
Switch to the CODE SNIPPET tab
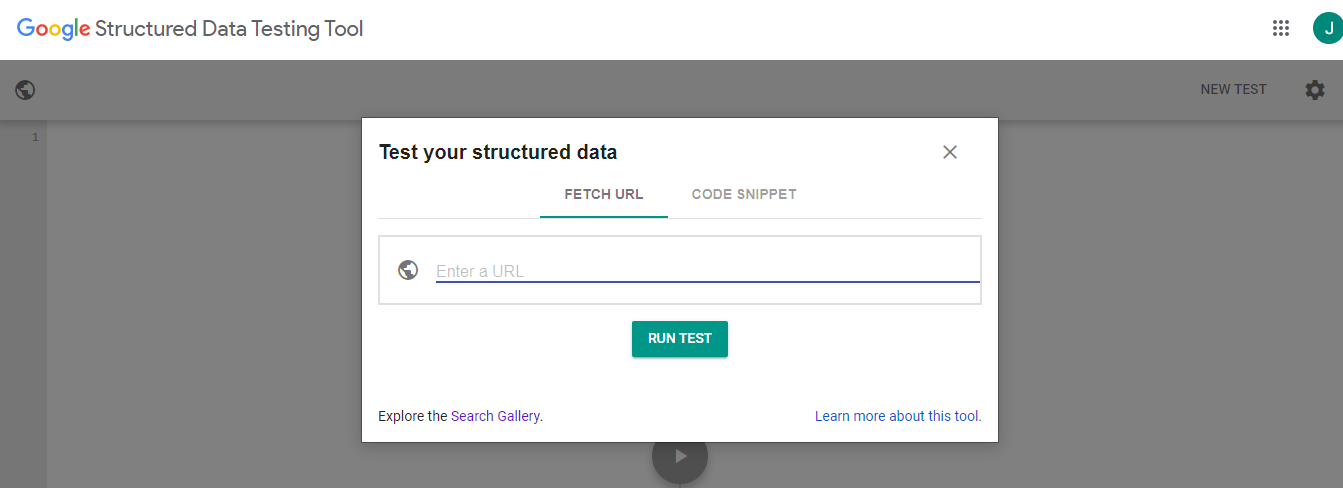pos(744,194)
